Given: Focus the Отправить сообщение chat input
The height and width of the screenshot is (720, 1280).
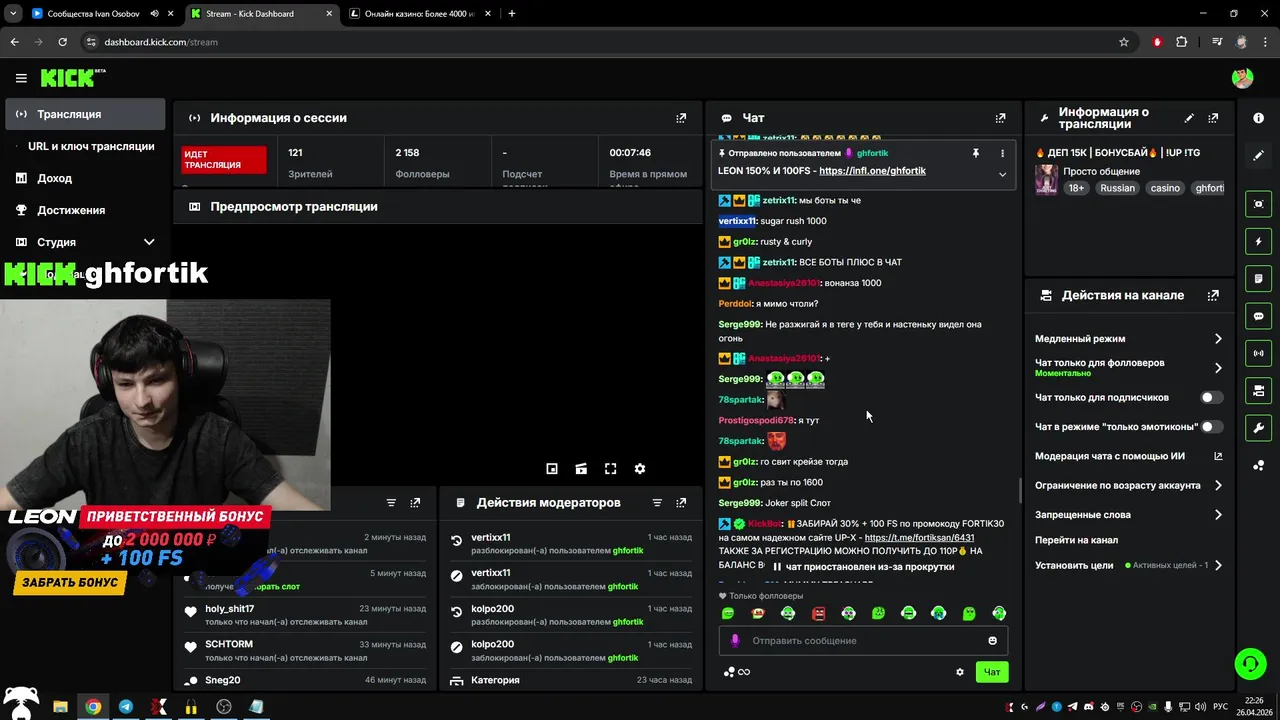Looking at the screenshot, I should point(863,641).
